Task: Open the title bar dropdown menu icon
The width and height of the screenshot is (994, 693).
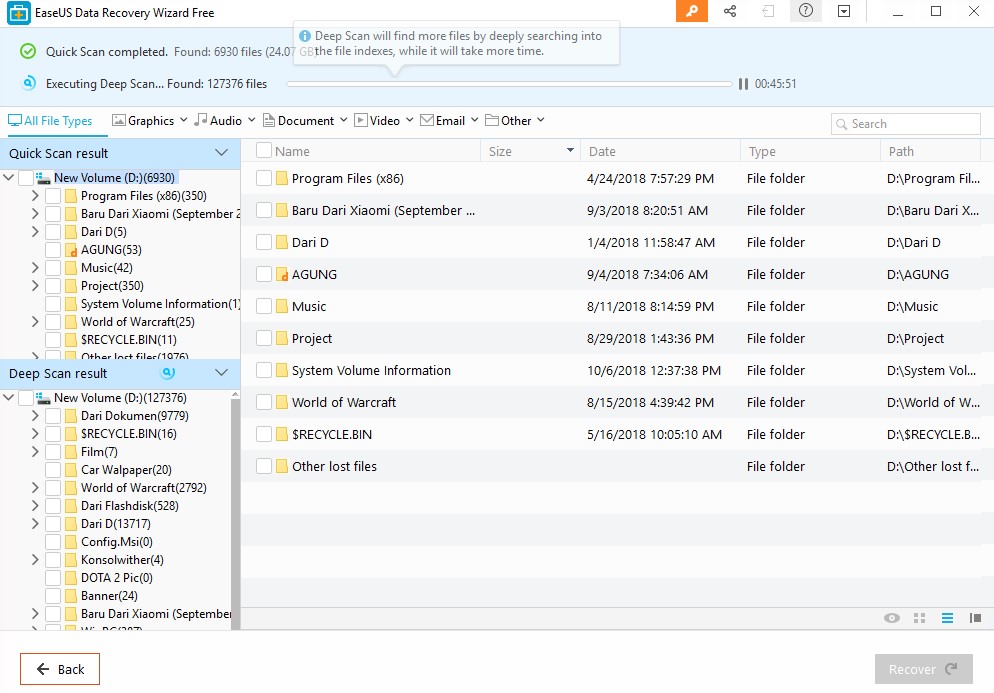Action: pos(844,11)
